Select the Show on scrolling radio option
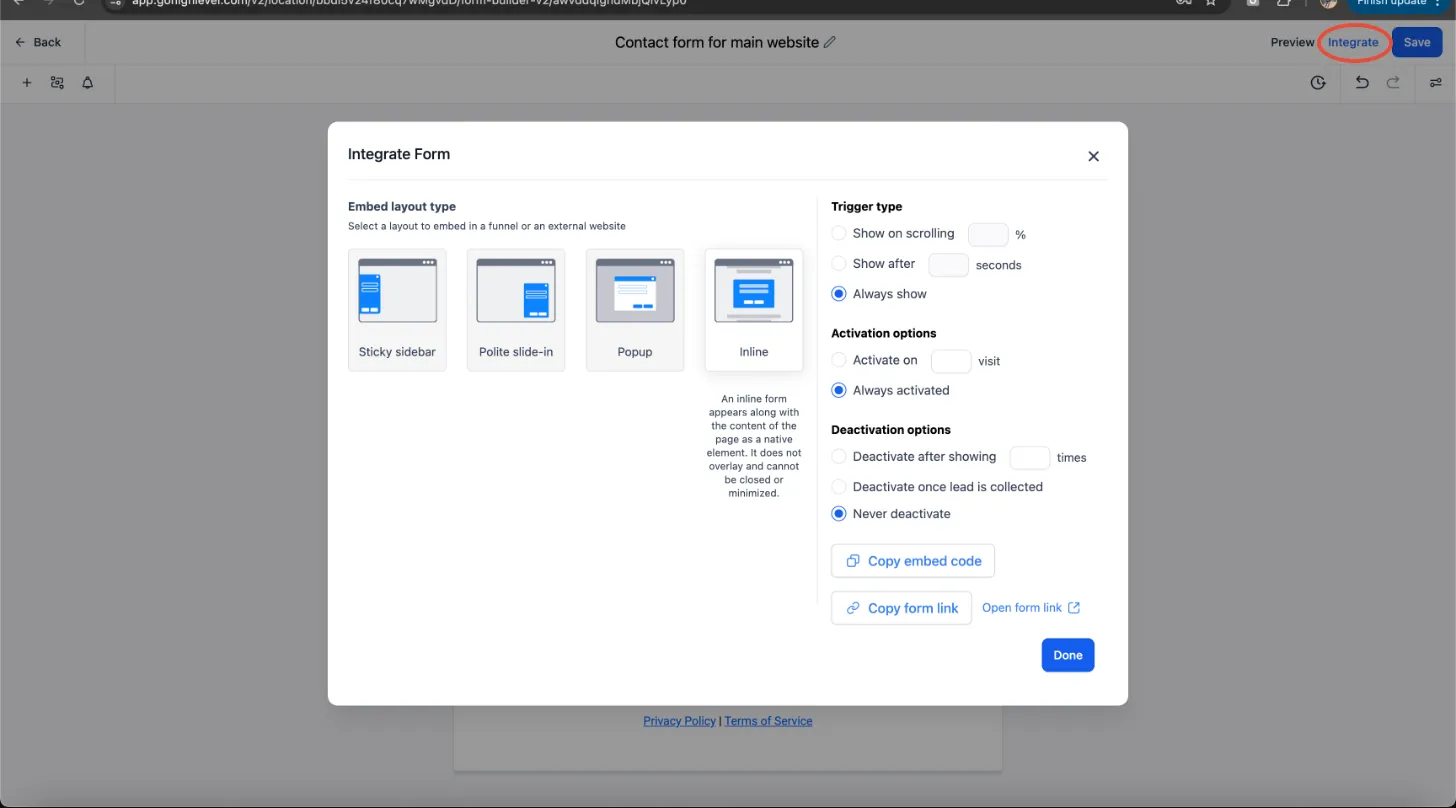Image resolution: width=1456 pixels, height=808 pixels. [839, 233]
